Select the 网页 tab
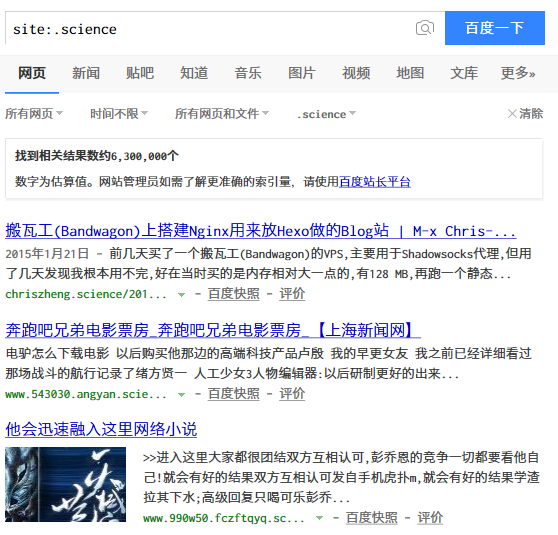 32,73
